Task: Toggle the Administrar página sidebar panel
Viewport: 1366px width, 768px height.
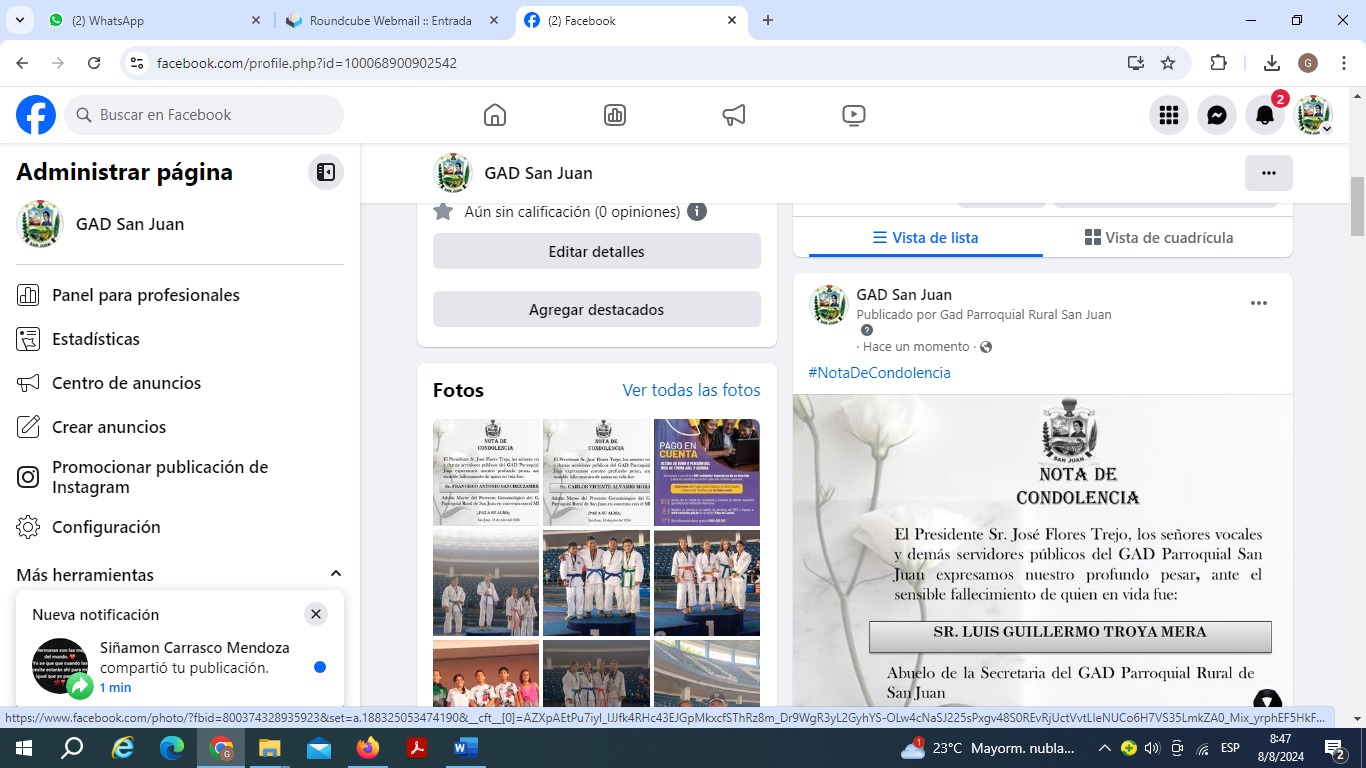Action: 326,172
